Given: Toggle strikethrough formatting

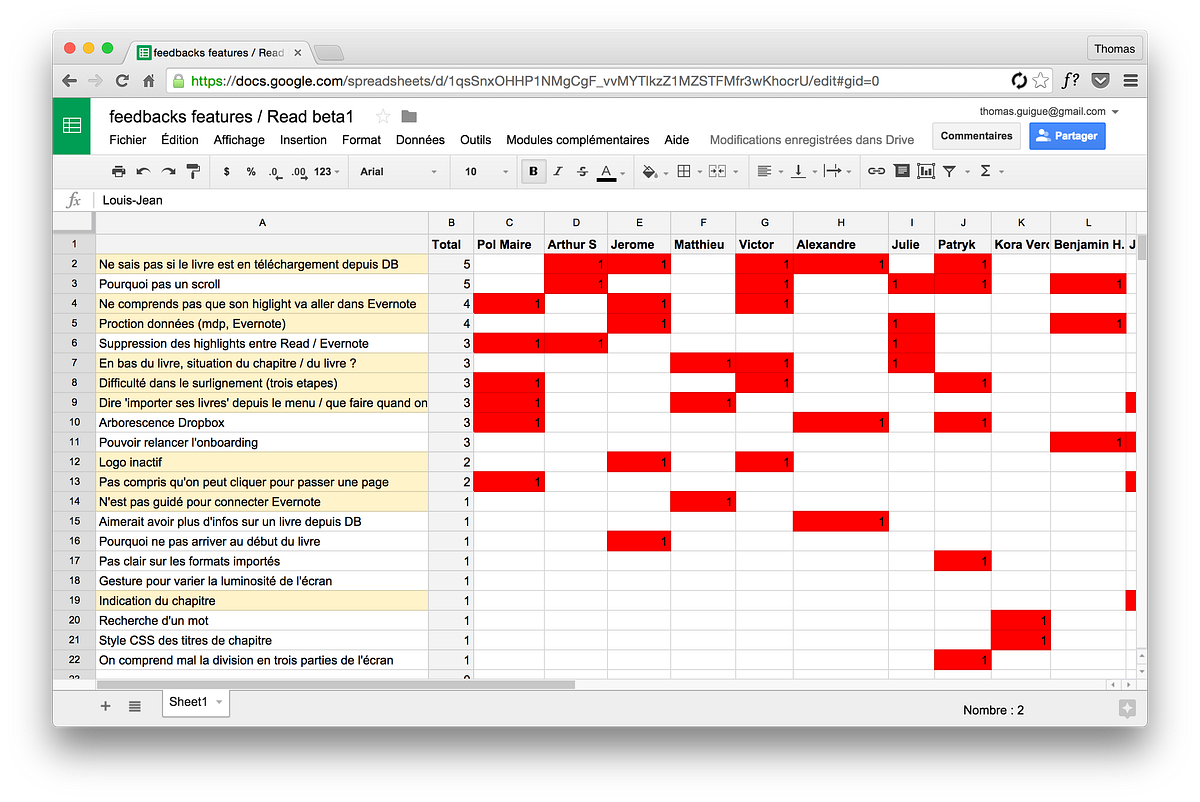Looking at the screenshot, I should [582, 172].
